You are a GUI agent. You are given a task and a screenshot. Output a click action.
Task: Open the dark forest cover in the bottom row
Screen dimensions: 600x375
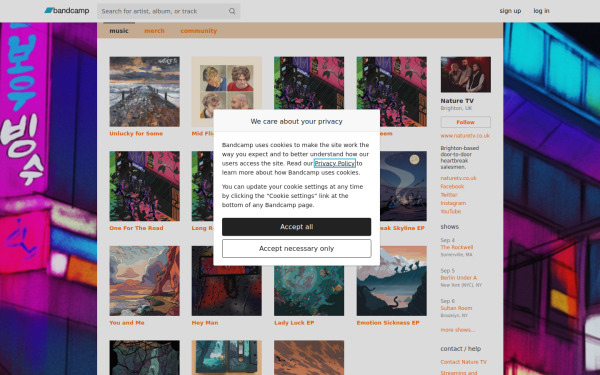click(x=145, y=358)
